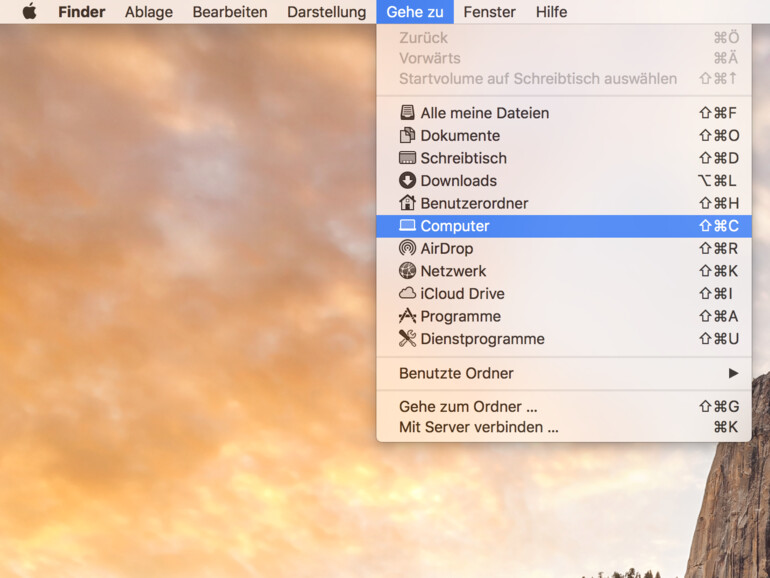Open the Bearbeiten menu
This screenshot has height=578, width=770.
pyautogui.click(x=230, y=12)
